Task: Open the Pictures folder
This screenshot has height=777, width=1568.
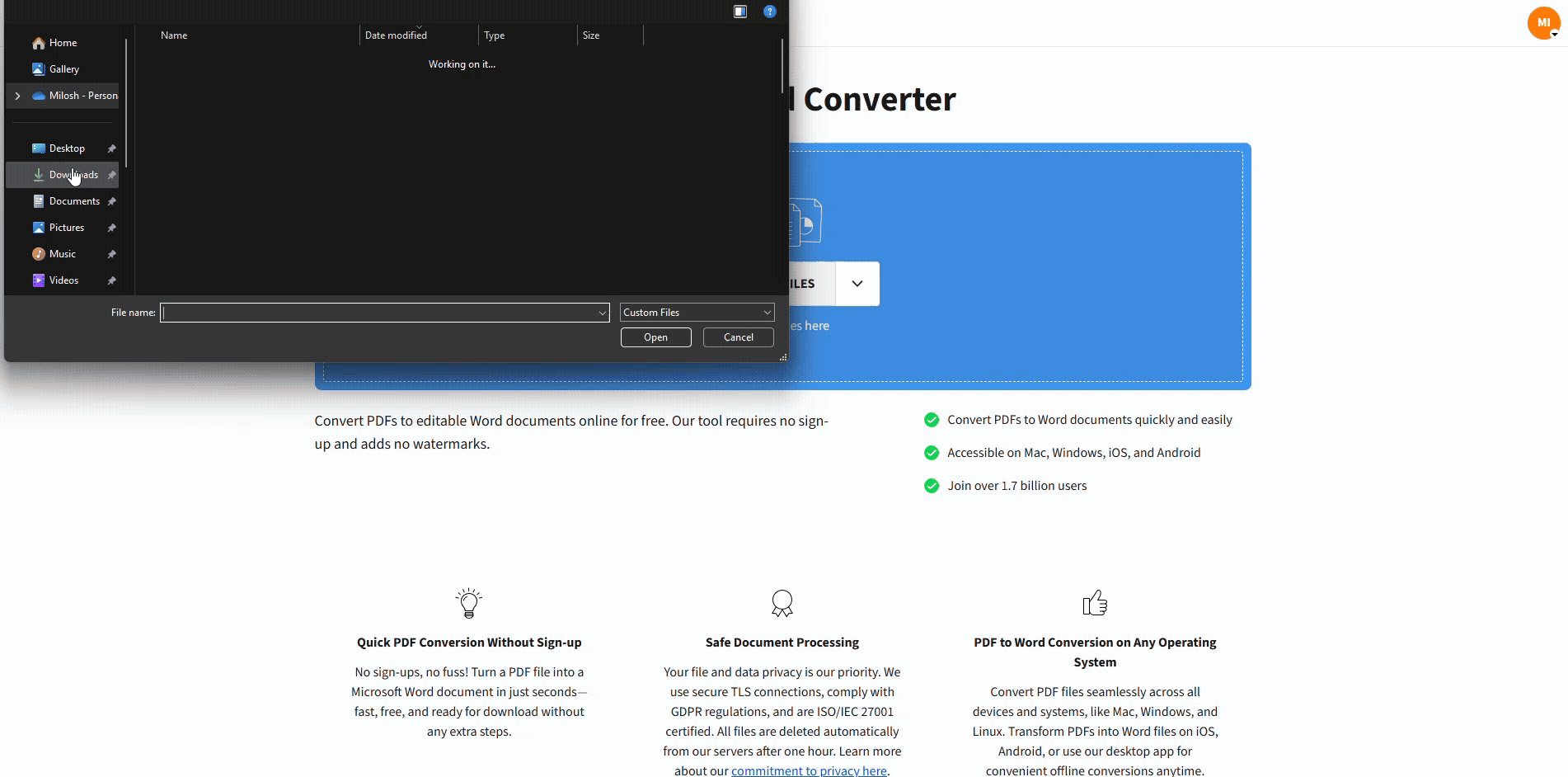Action: [x=66, y=227]
